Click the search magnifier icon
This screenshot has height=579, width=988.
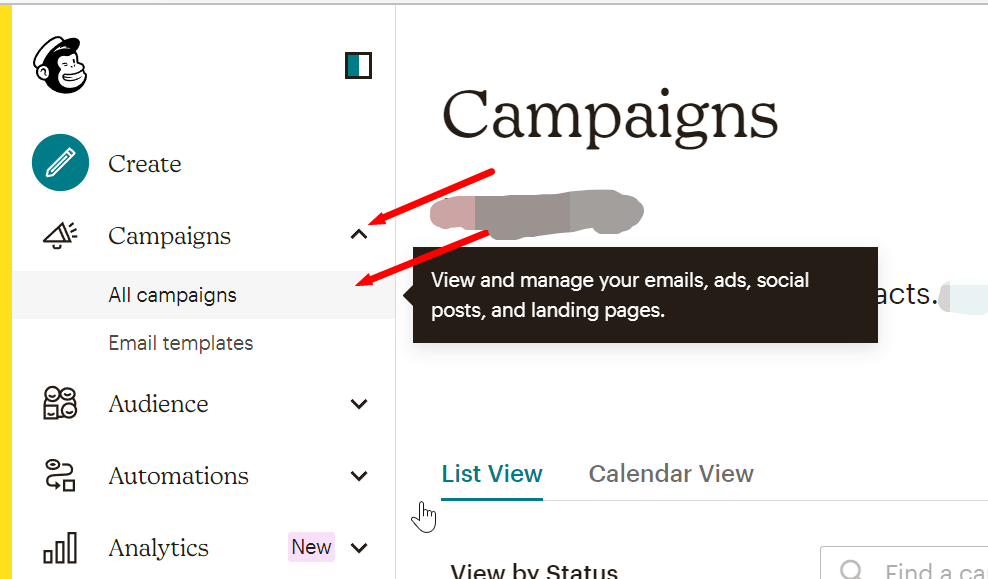click(851, 570)
